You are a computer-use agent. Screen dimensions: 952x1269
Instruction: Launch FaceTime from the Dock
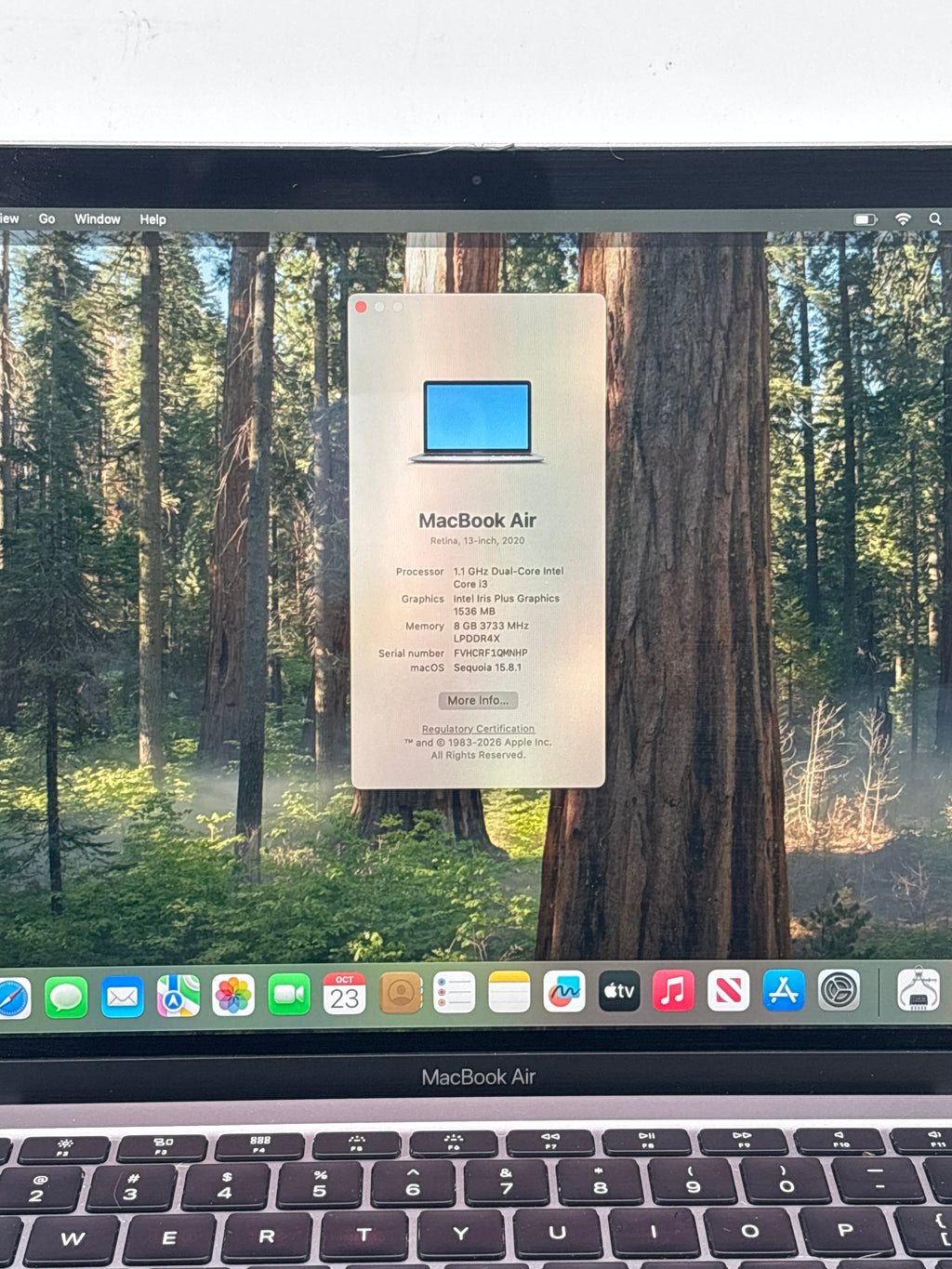pos(289,995)
